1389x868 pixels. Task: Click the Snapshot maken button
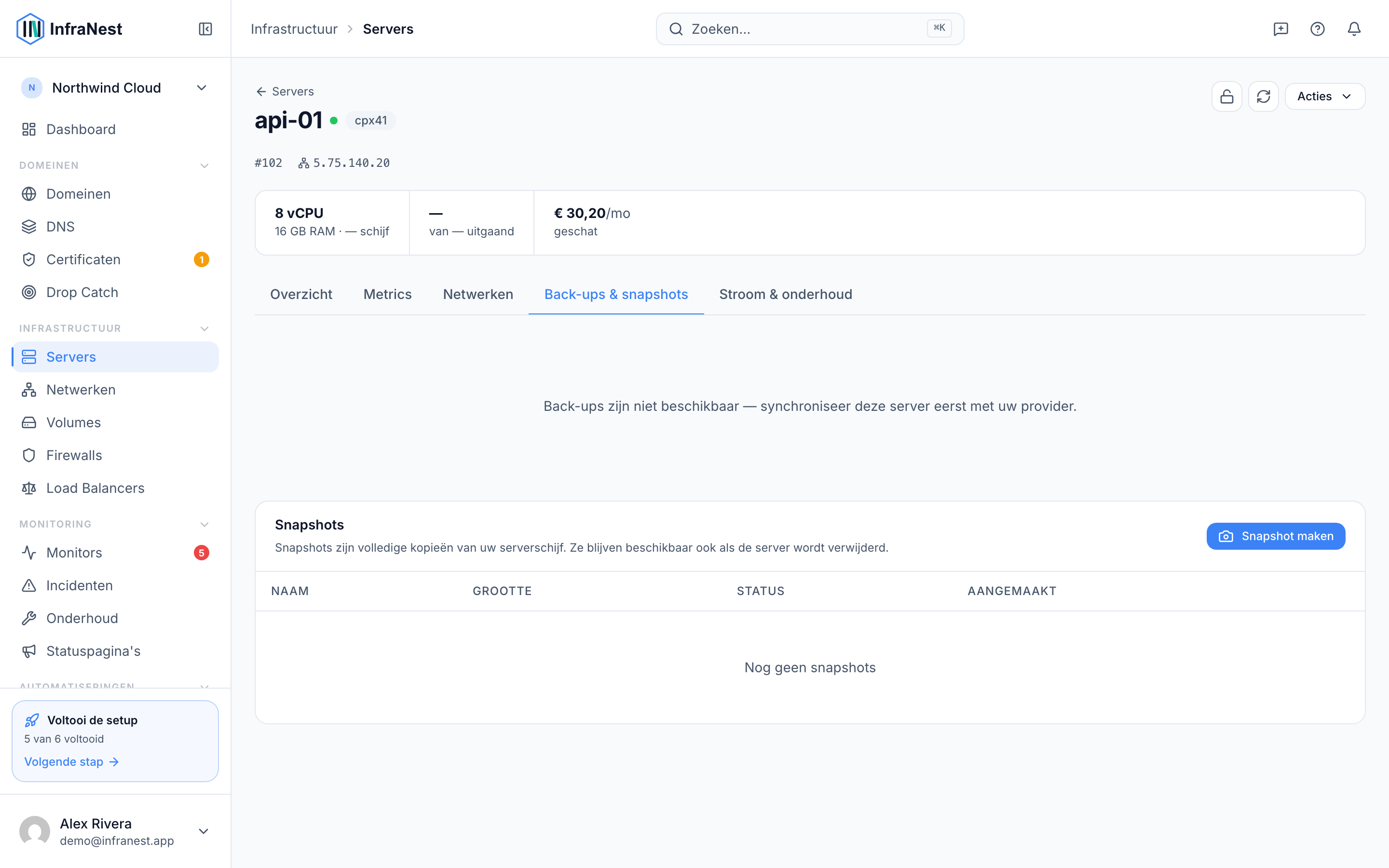point(1275,536)
